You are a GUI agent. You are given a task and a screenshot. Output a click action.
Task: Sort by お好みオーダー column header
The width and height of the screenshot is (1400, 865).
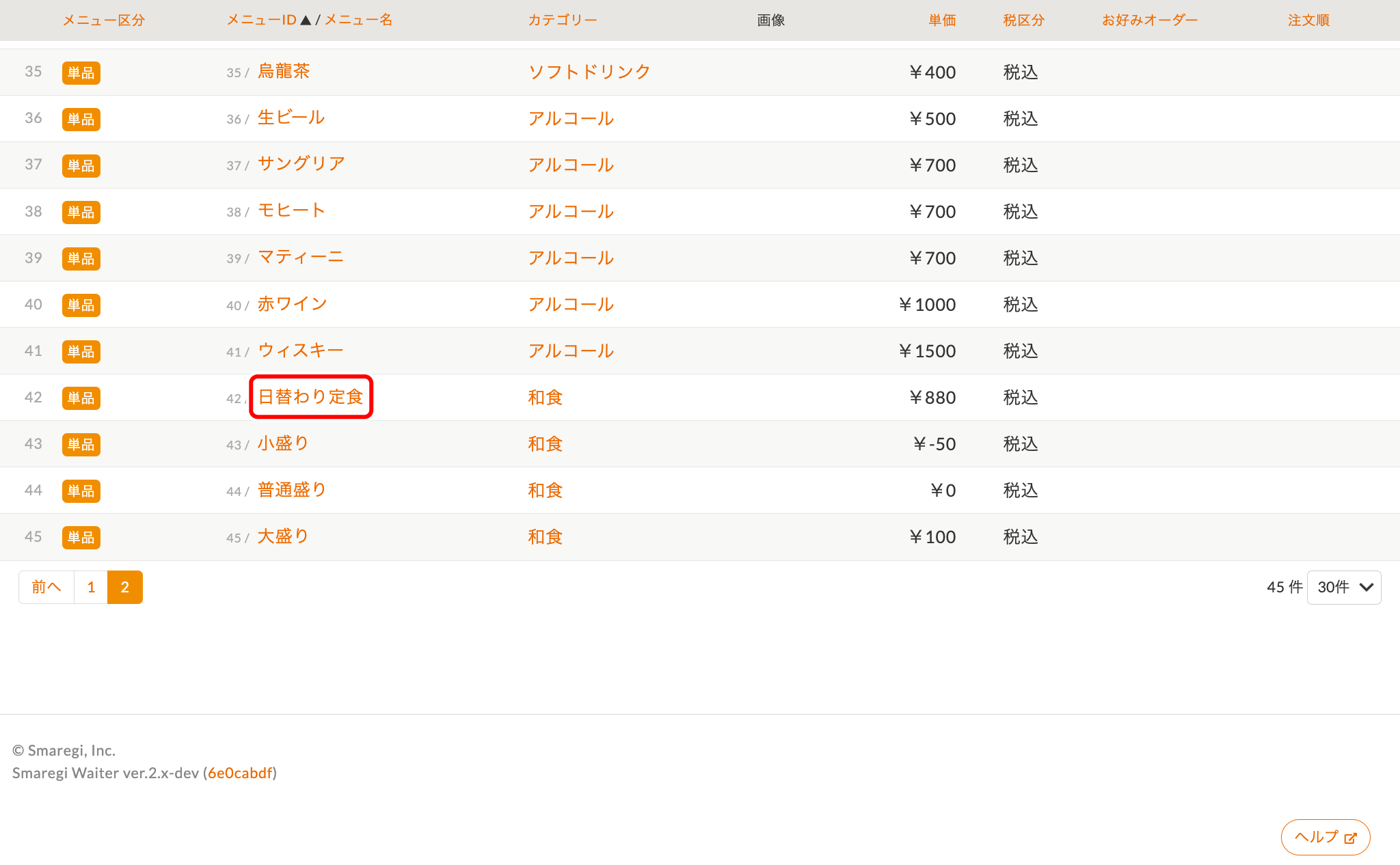point(1150,20)
